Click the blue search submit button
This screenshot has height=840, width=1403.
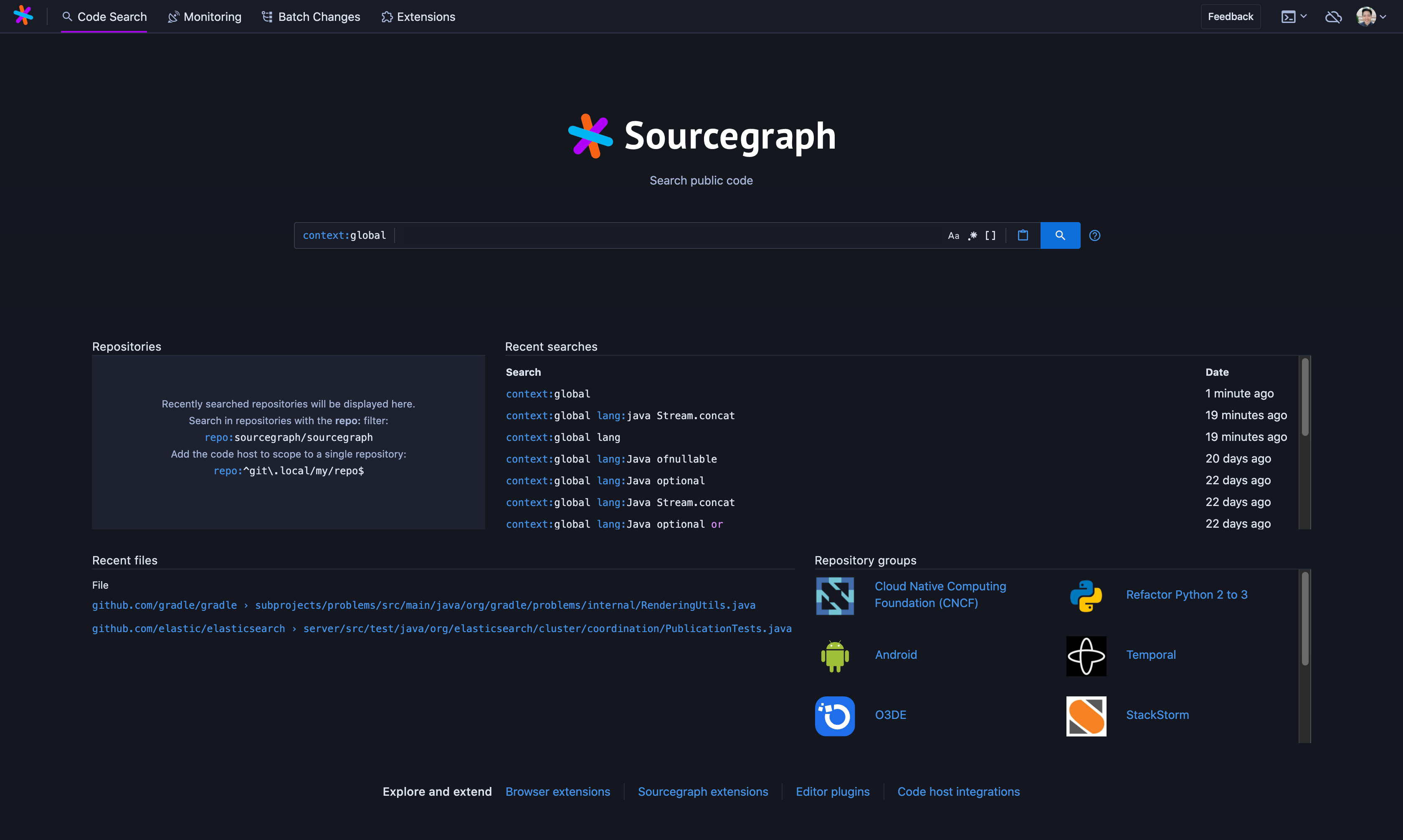1060,235
